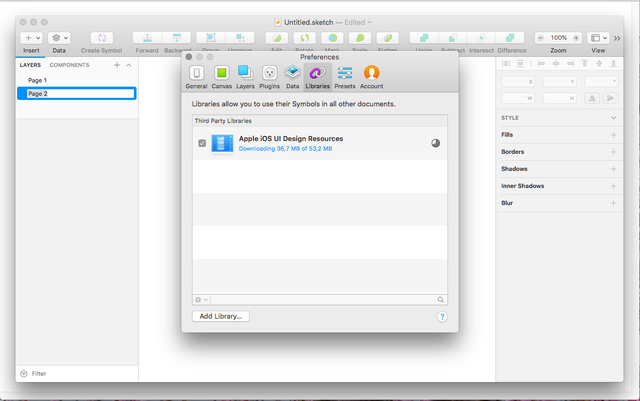The height and width of the screenshot is (401, 640).
Task: Click the Height inspector field
Action: coord(560,98)
